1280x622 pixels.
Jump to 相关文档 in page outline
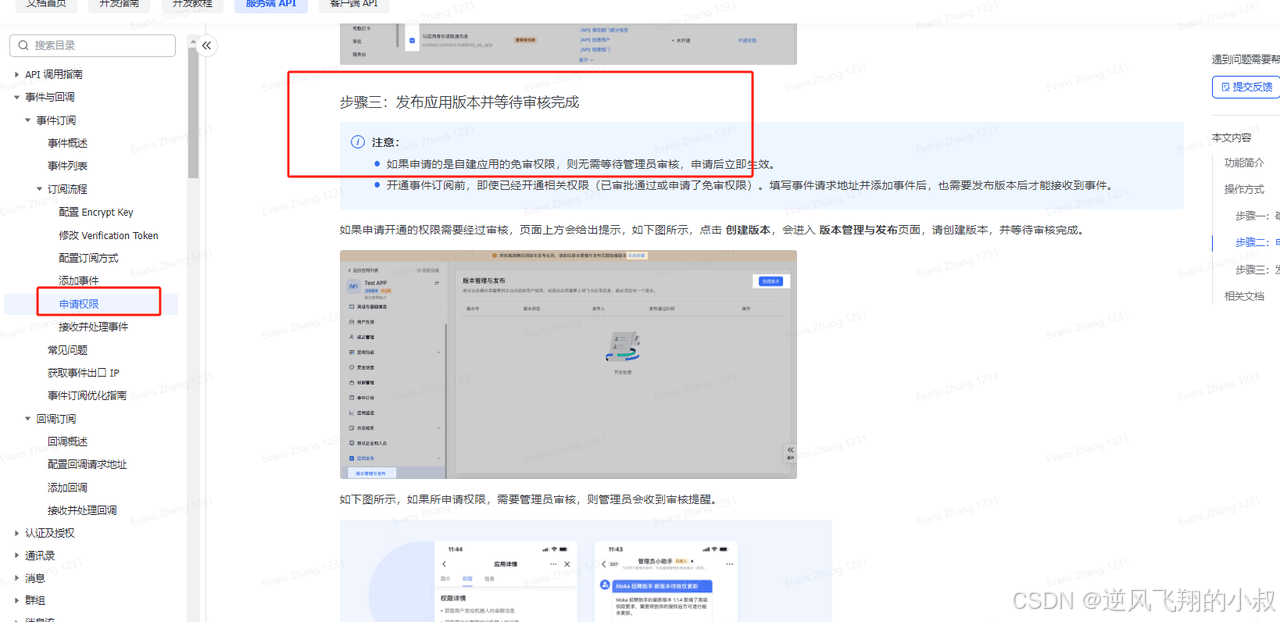click(1244, 296)
